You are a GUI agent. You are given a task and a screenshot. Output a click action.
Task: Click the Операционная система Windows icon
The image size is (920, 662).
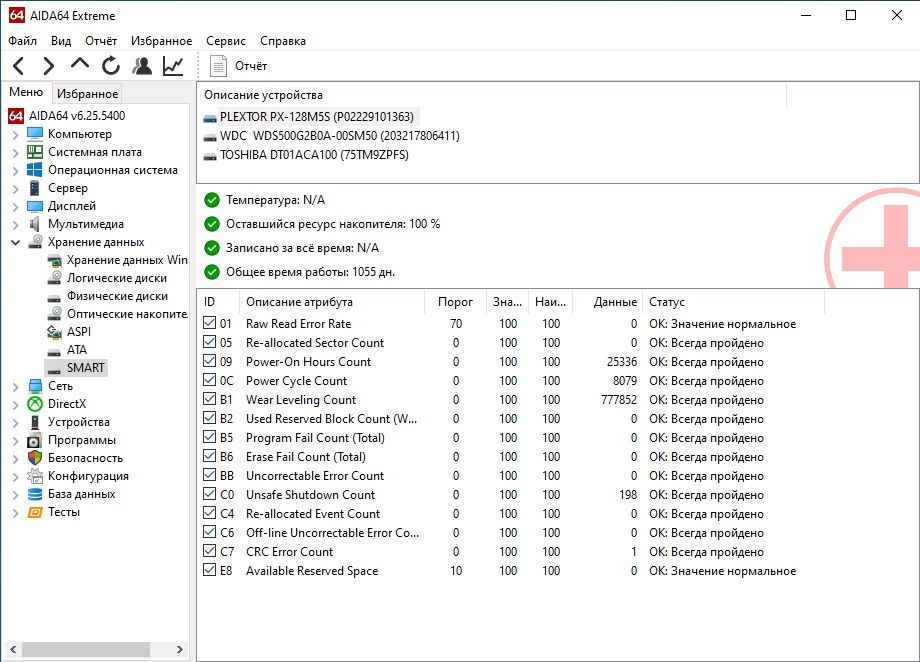(x=35, y=170)
